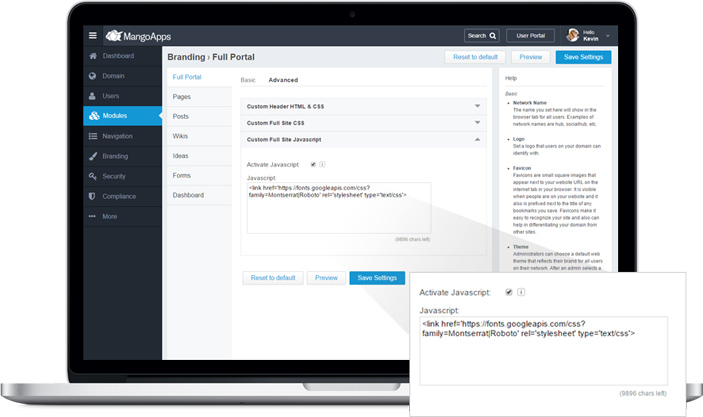Click top Save Settings button
Screen dimensions: 703x417
pos(583,57)
